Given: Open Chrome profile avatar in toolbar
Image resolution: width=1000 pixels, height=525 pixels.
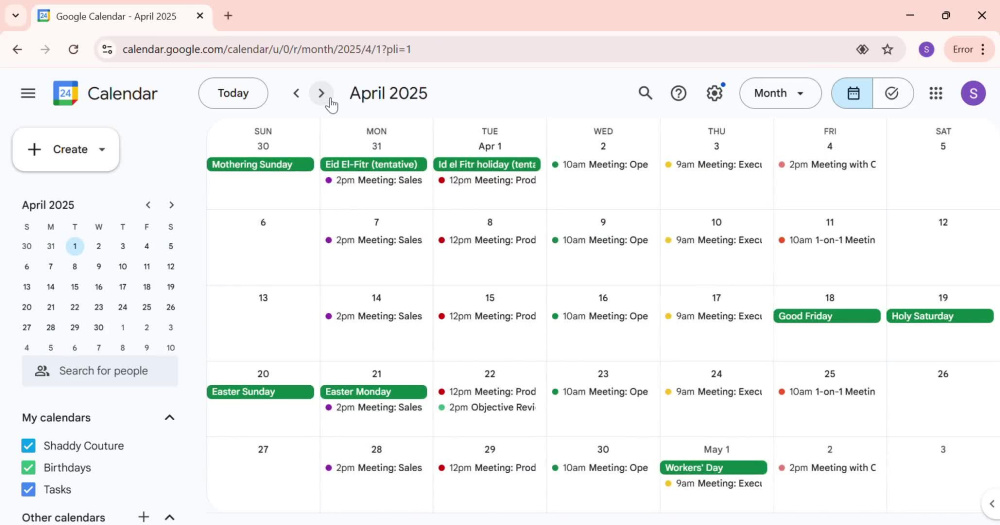Looking at the screenshot, I should (x=927, y=49).
